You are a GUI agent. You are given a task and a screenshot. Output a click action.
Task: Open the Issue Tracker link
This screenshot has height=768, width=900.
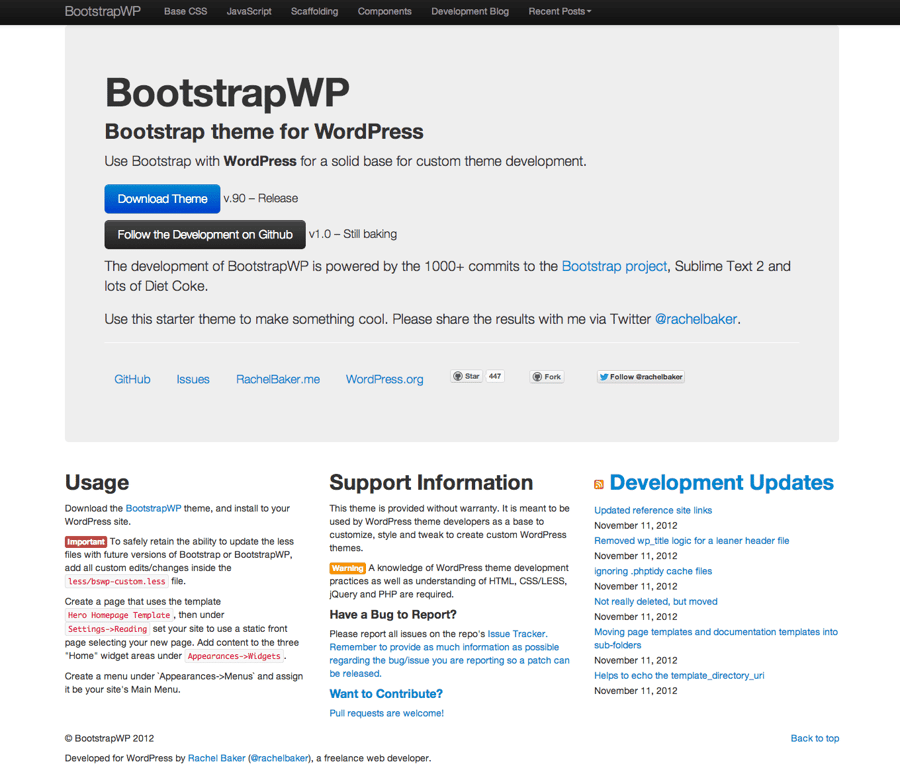tap(517, 634)
